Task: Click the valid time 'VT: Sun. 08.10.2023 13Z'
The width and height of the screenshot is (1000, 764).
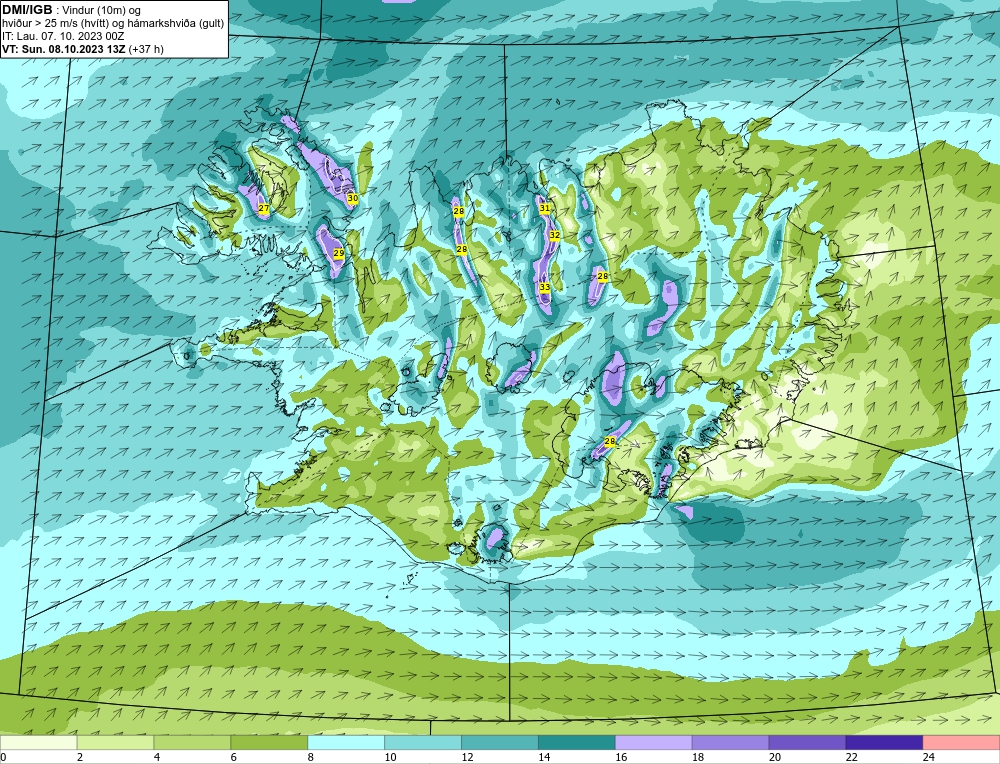Action: coord(64,49)
